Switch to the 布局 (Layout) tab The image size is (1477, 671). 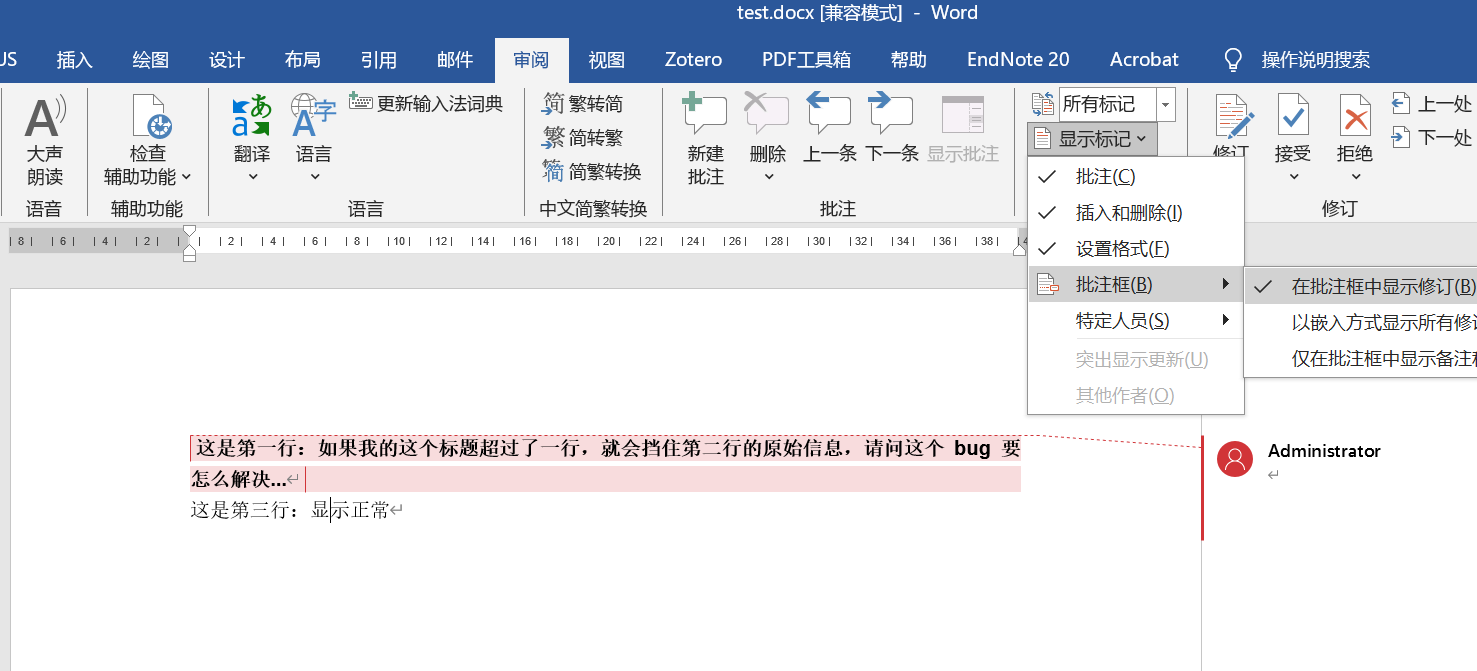click(x=303, y=60)
